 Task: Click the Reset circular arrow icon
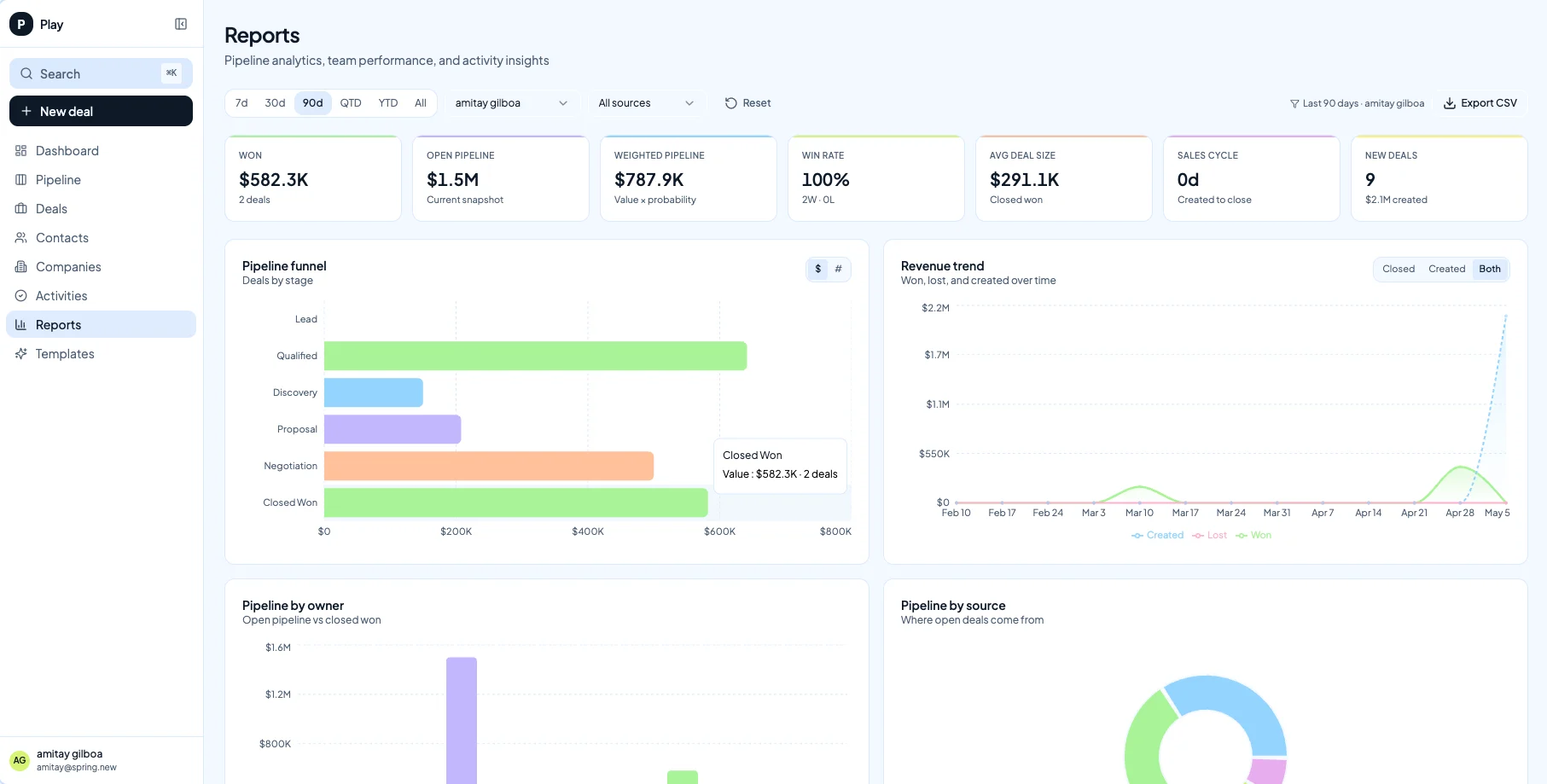point(731,103)
